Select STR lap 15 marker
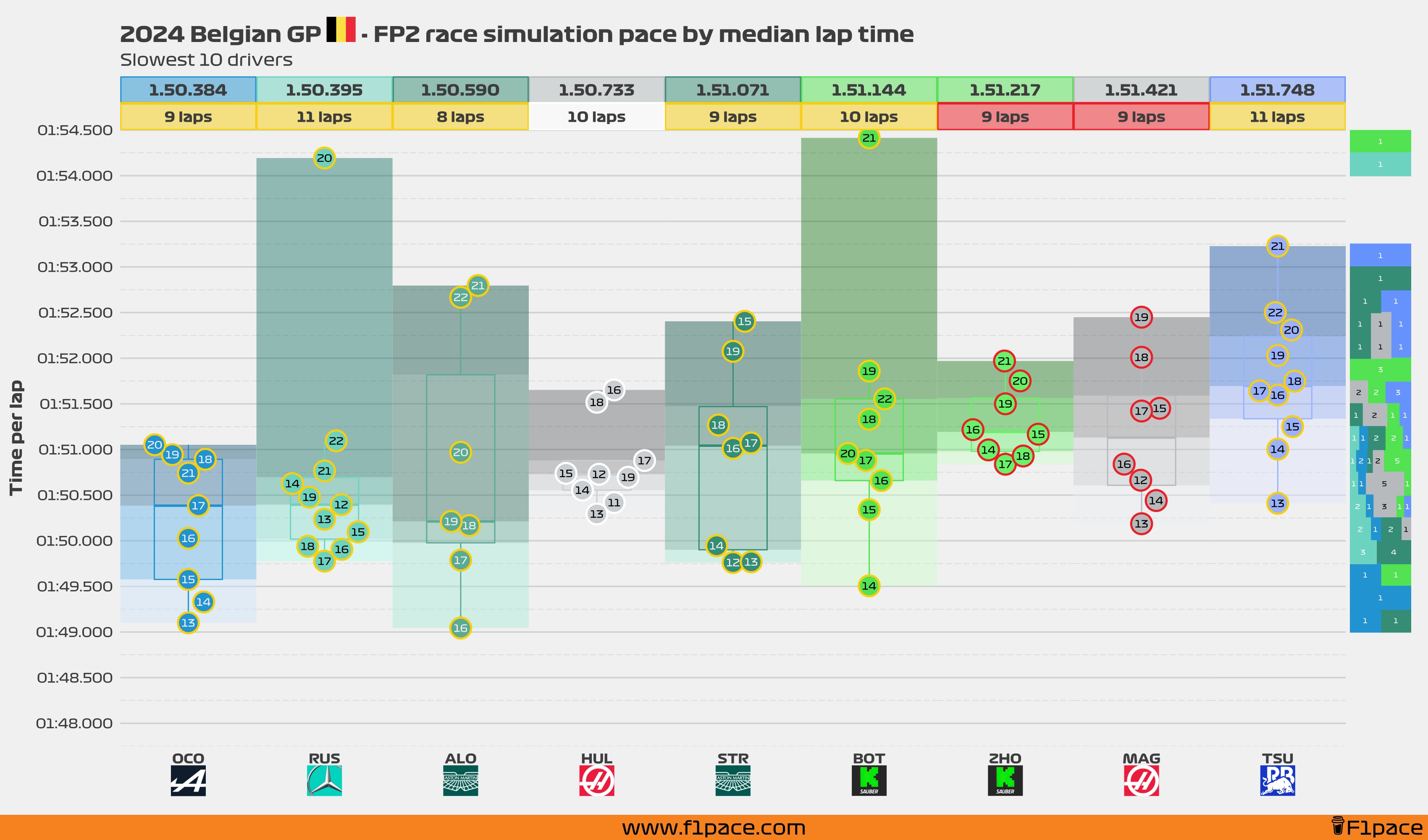Image resolution: width=1428 pixels, height=840 pixels. coord(744,321)
